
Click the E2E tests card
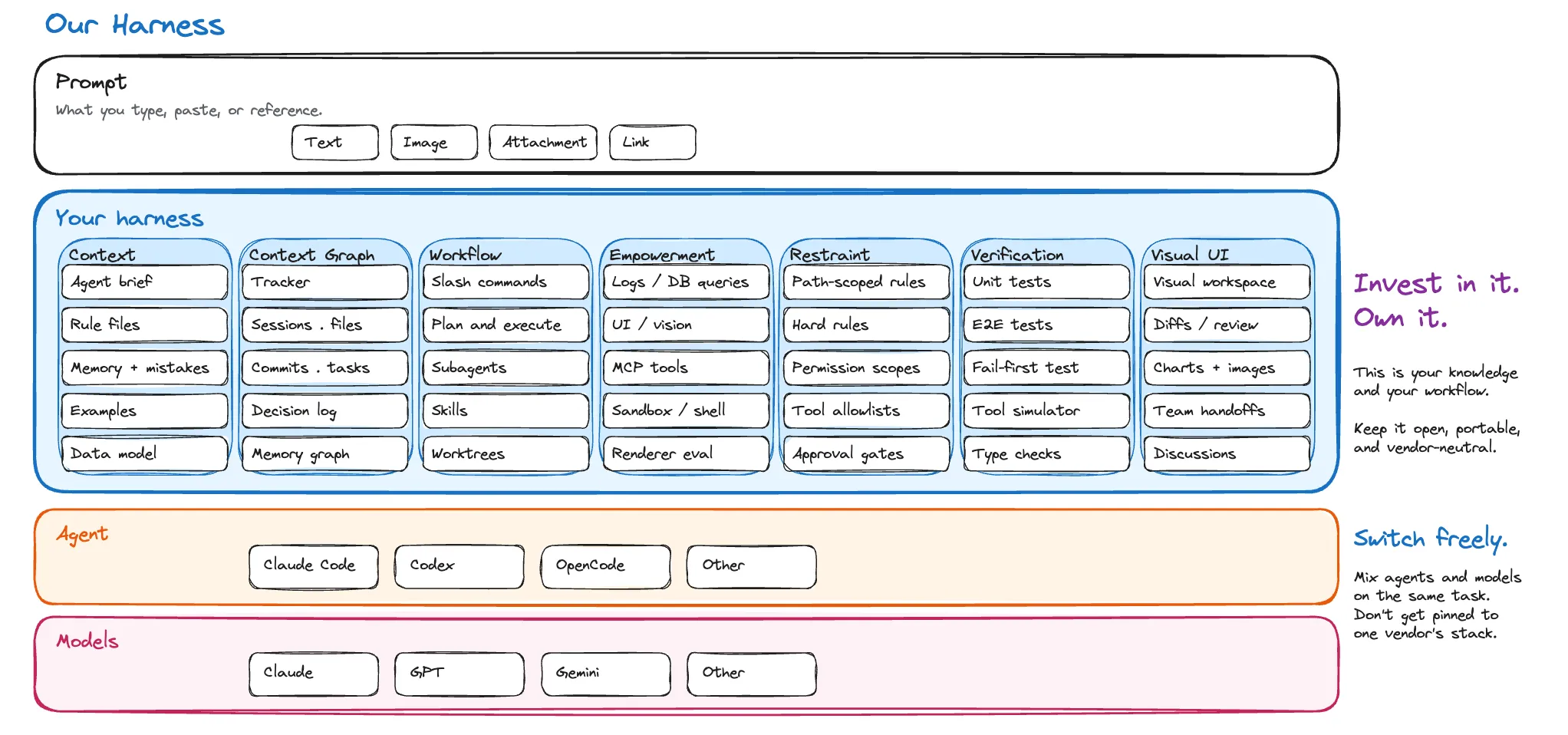pyautogui.click(x=1047, y=325)
